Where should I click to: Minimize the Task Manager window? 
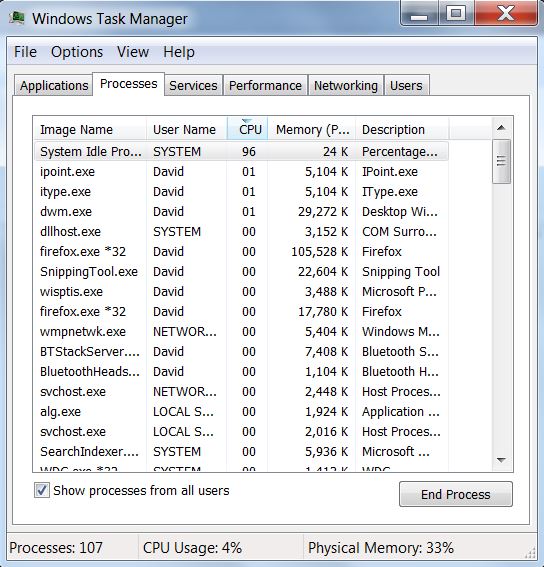click(419, 14)
